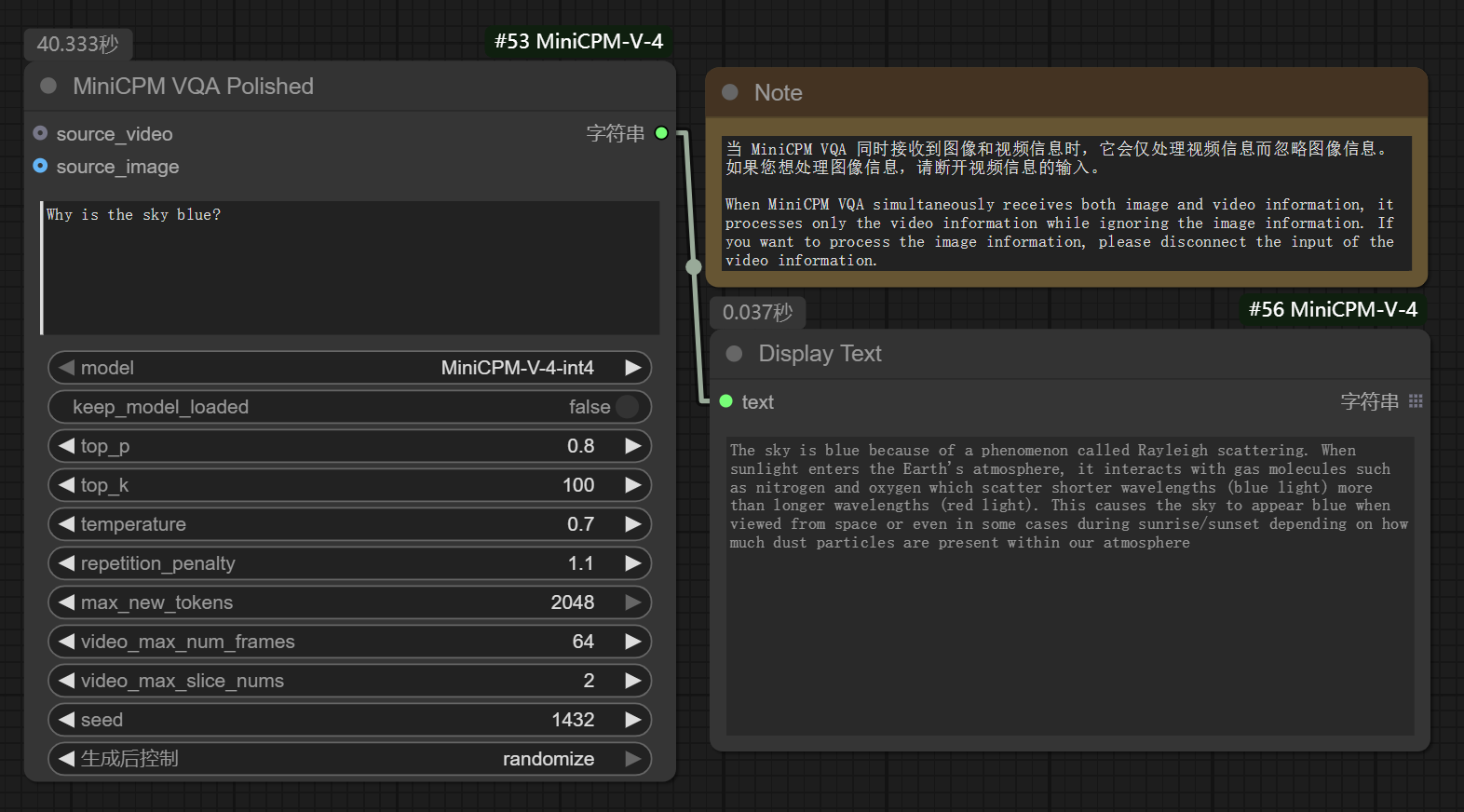The height and width of the screenshot is (812, 1464).
Task: Click the 'Why is the sky blue?' prompt box
Action: point(350,267)
